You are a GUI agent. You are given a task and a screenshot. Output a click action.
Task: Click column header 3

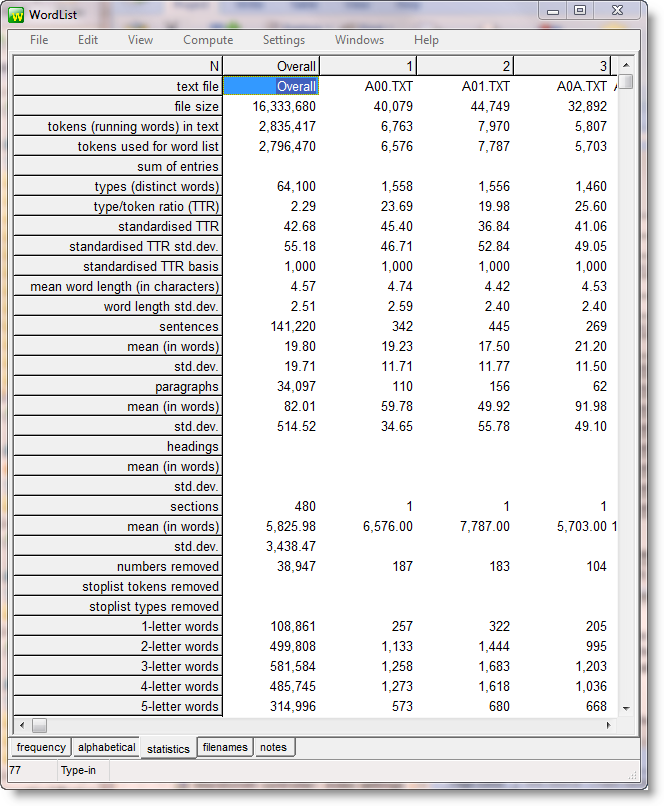[562, 66]
